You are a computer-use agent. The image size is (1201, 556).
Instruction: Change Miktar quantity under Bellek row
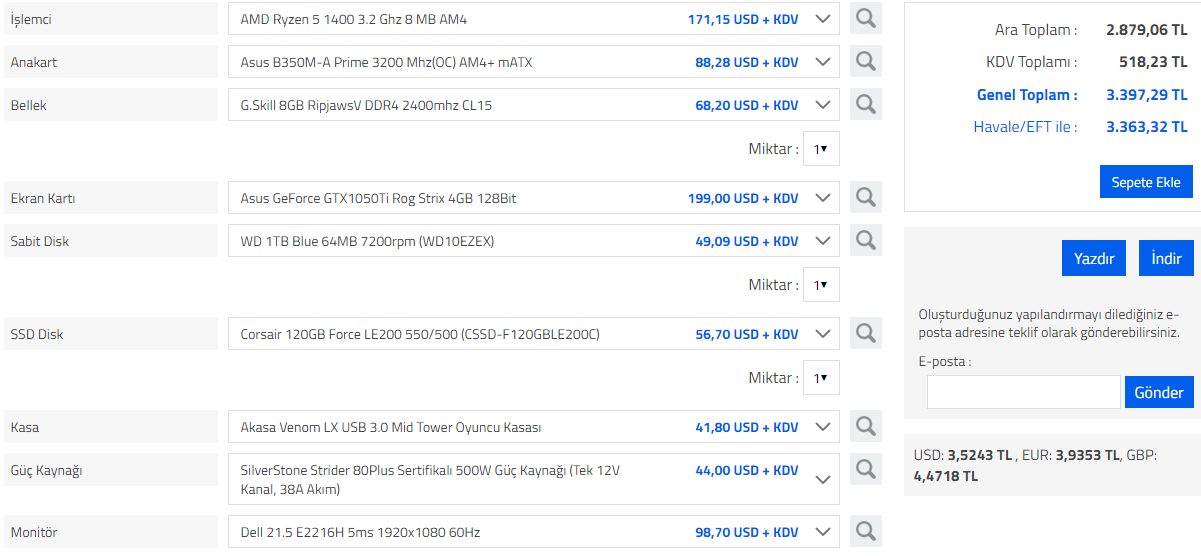(821, 149)
